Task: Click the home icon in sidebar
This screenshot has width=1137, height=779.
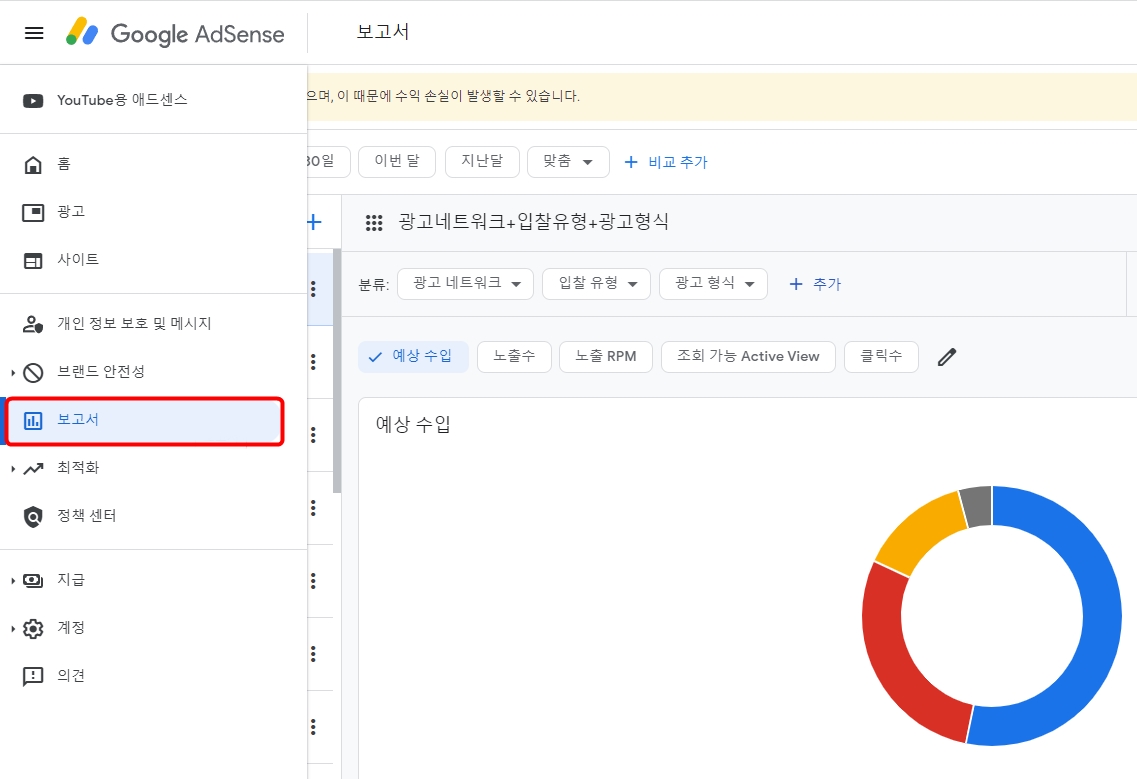Action: coord(33,165)
